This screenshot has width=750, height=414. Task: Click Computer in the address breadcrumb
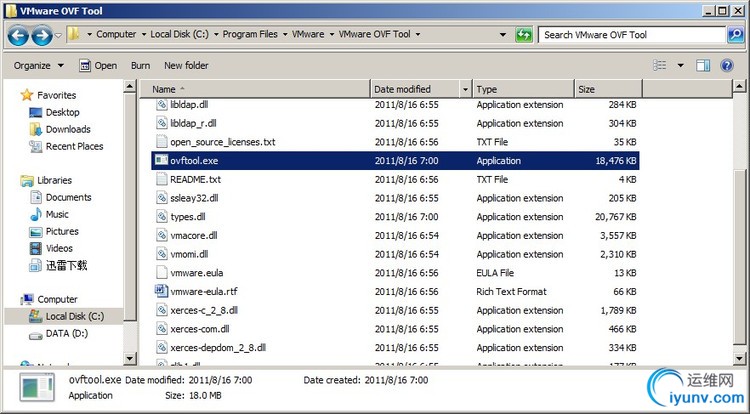click(x=116, y=34)
